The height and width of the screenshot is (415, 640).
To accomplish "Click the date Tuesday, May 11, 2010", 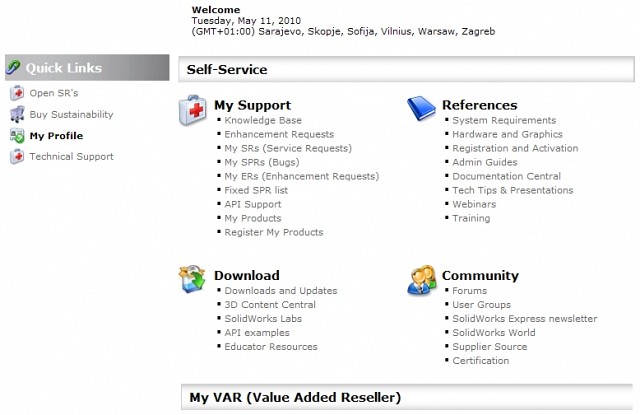I will (x=246, y=21).
